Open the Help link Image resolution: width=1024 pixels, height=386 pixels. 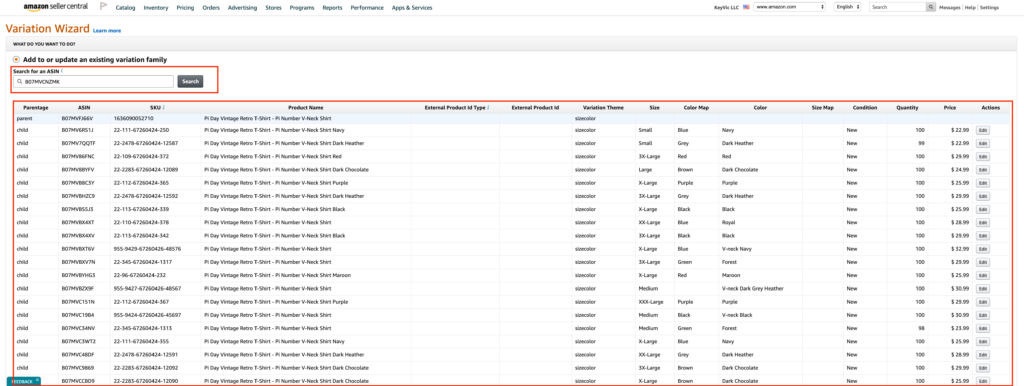coord(970,7)
